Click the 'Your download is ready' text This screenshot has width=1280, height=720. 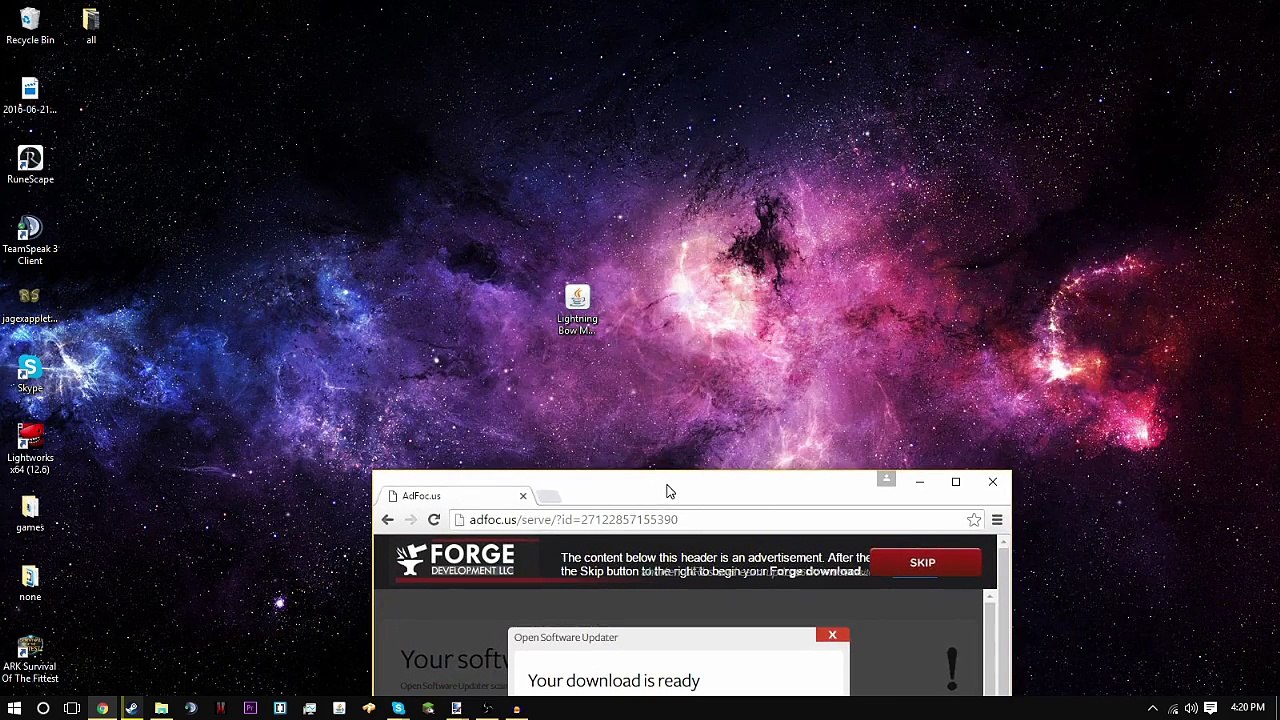[613, 681]
